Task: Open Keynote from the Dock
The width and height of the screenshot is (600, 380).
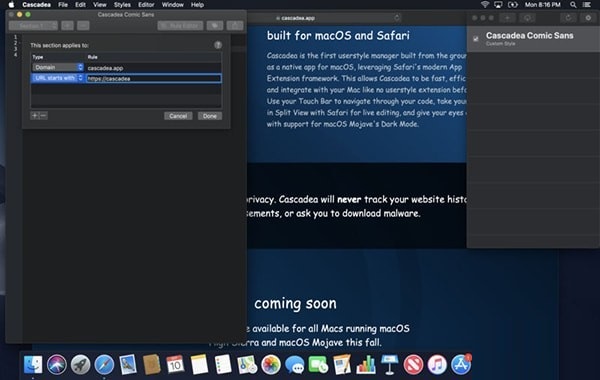Action: 390,364
